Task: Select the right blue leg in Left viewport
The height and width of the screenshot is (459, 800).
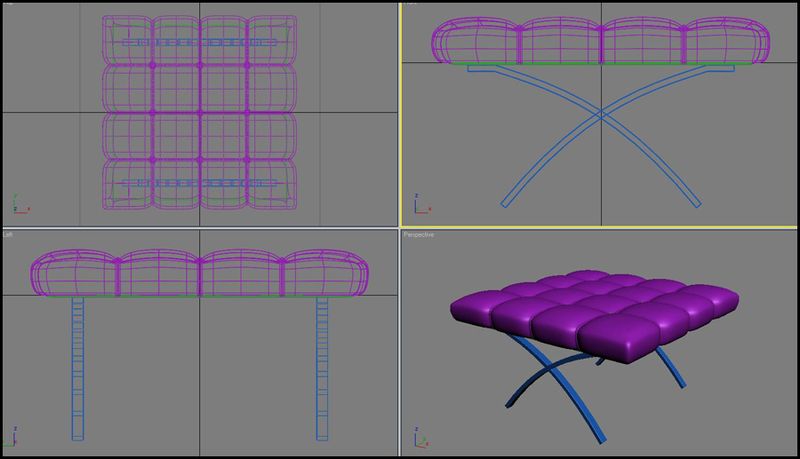Action: tap(322, 368)
